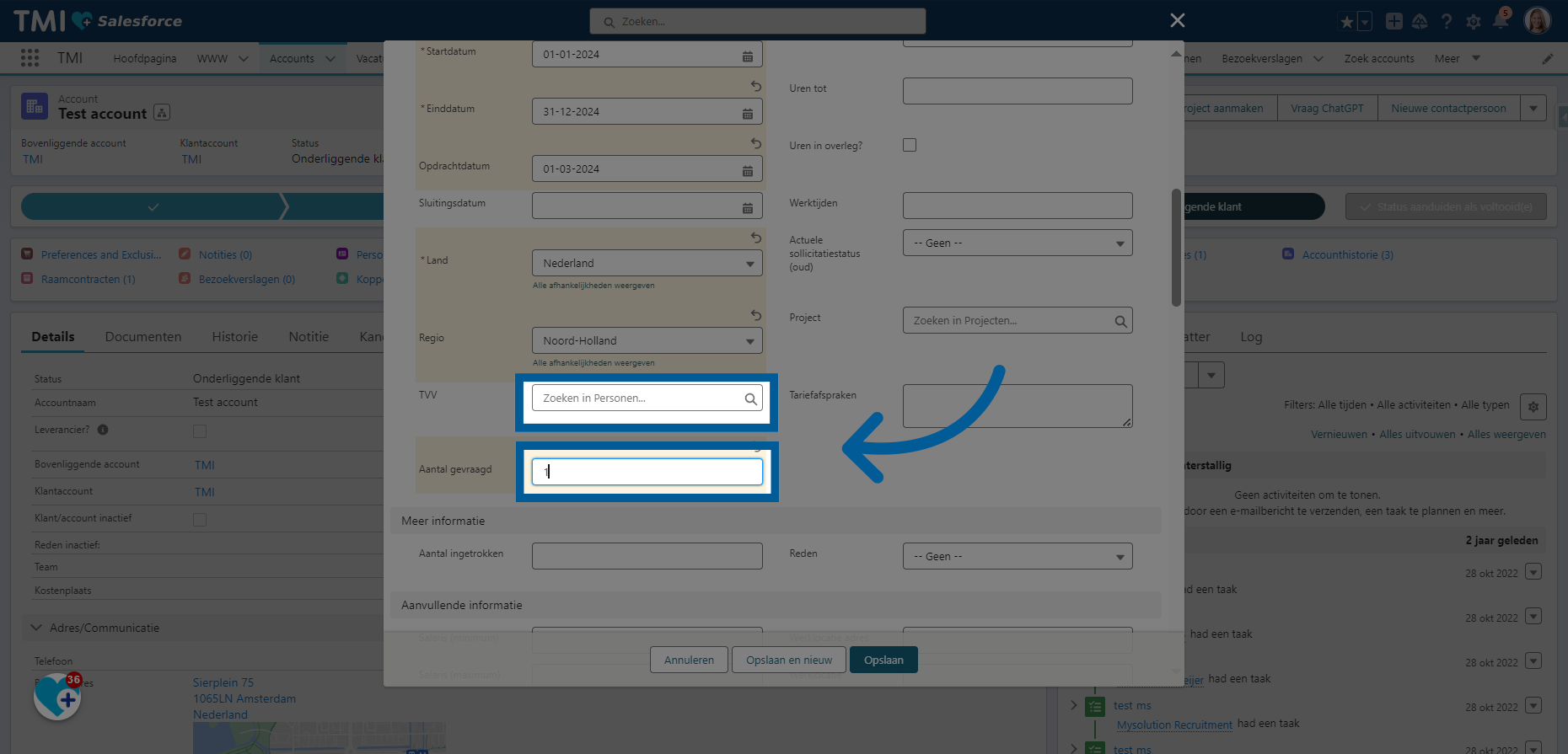This screenshot has height=754, width=1568.
Task: Undo the change on Land field
Action: 756,238
